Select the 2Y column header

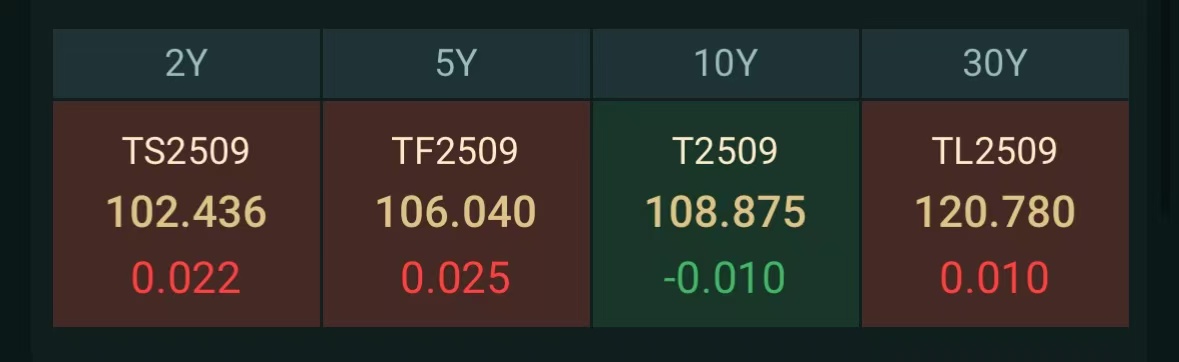(186, 64)
